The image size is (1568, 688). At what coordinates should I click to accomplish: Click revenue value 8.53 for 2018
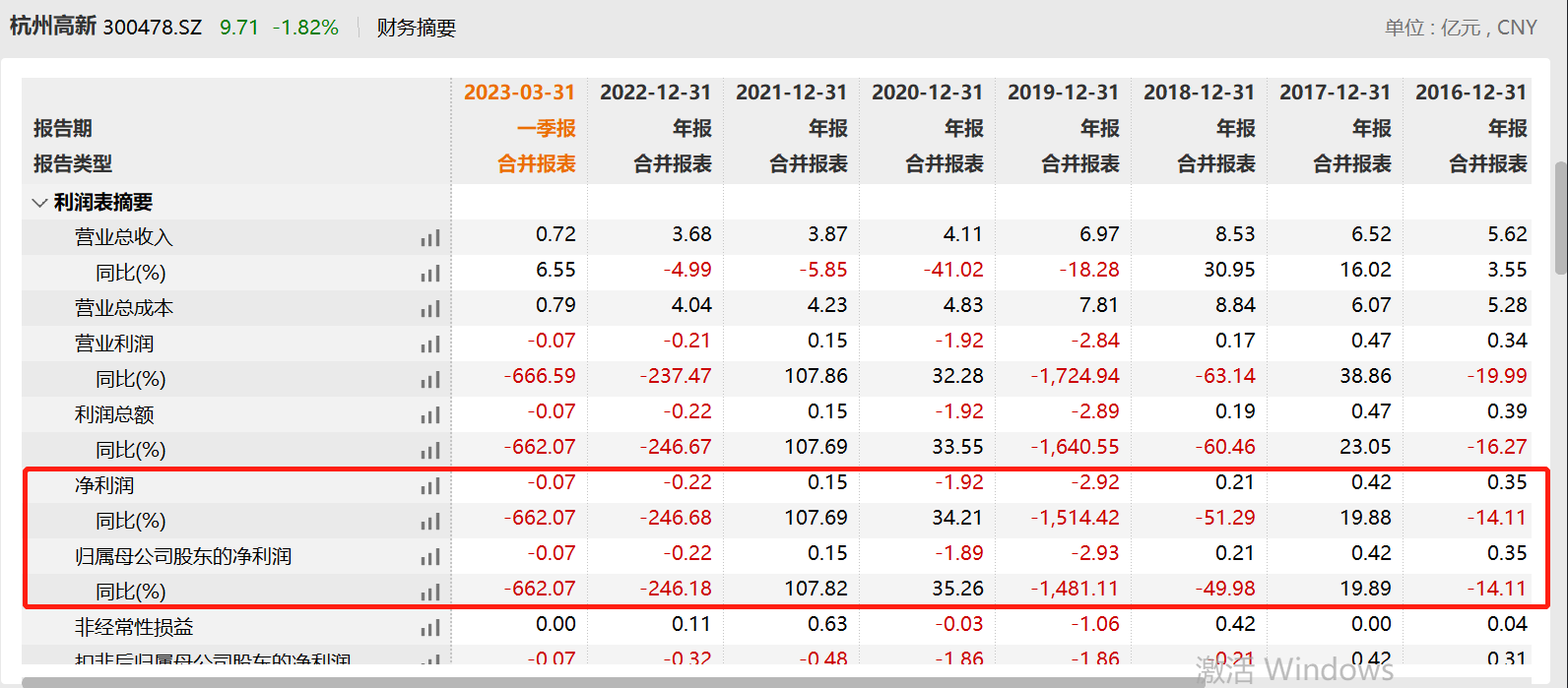pyautogui.click(x=1234, y=234)
